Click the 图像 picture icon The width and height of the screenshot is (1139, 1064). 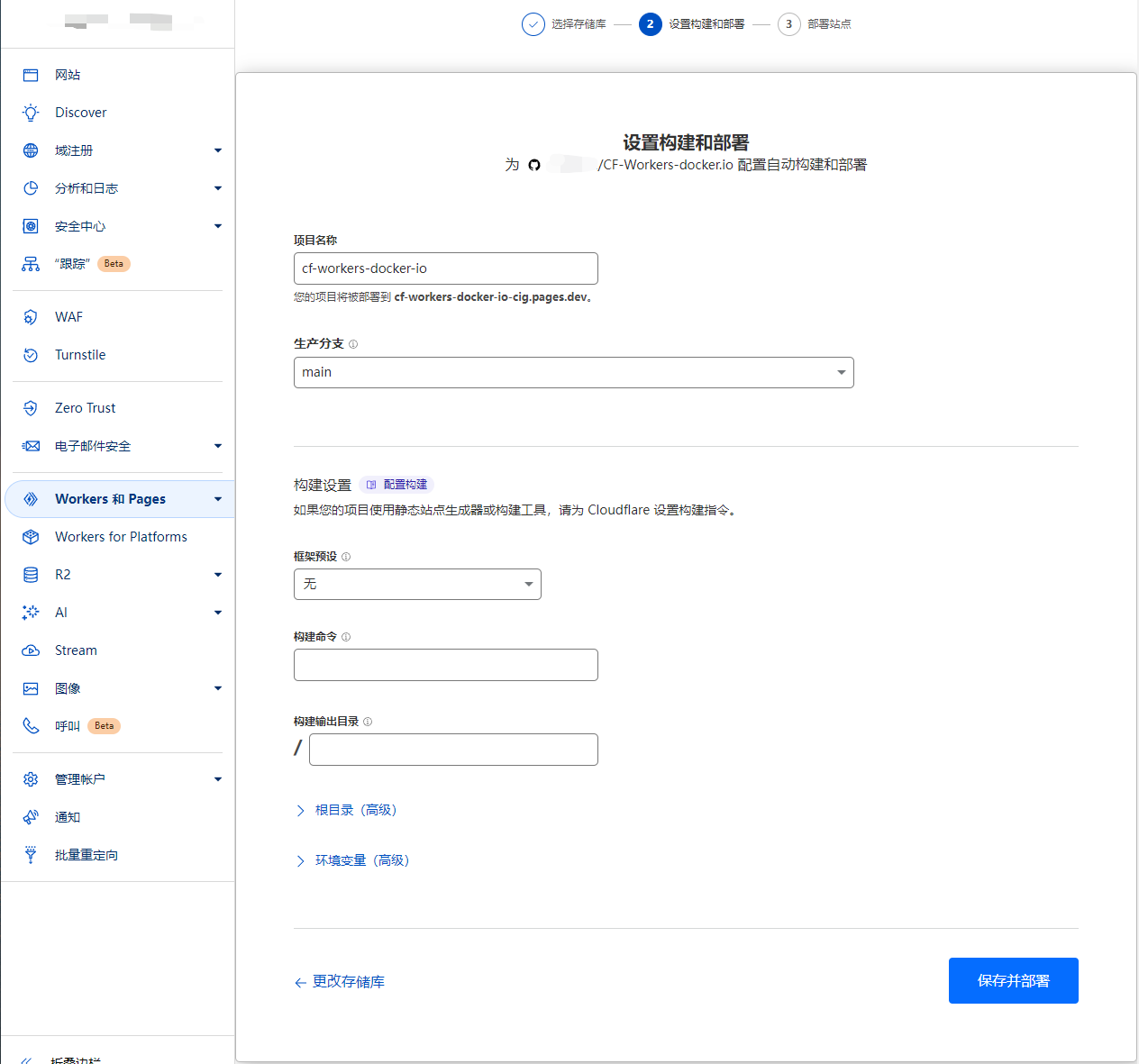pos(31,688)
